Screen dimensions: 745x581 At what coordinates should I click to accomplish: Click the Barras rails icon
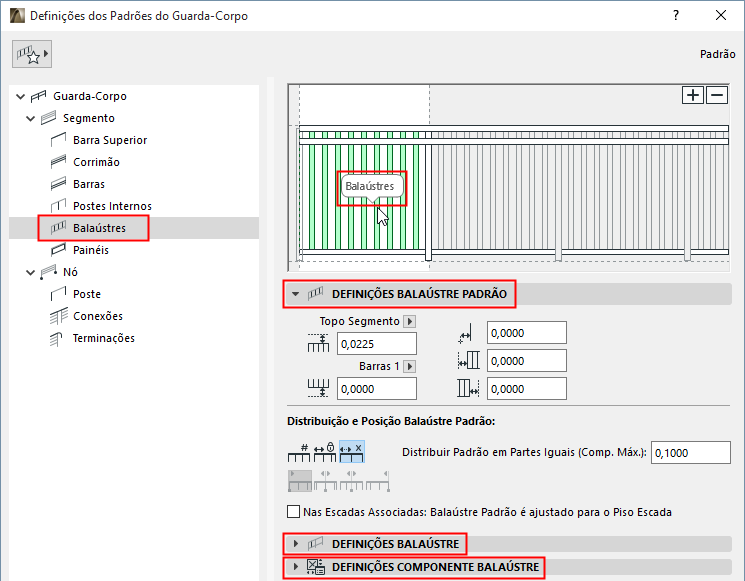coord(58,184)
